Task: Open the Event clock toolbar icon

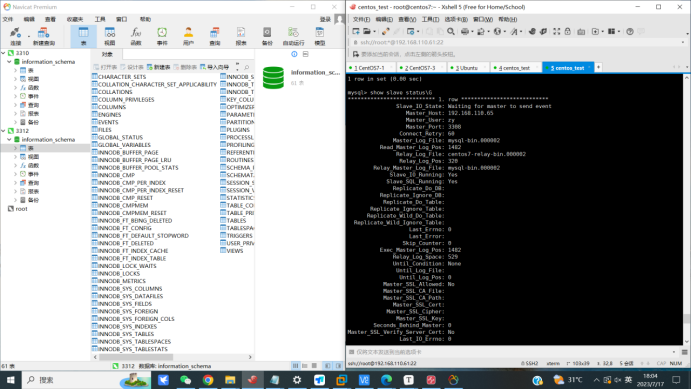Action: (x=162, y=36)
